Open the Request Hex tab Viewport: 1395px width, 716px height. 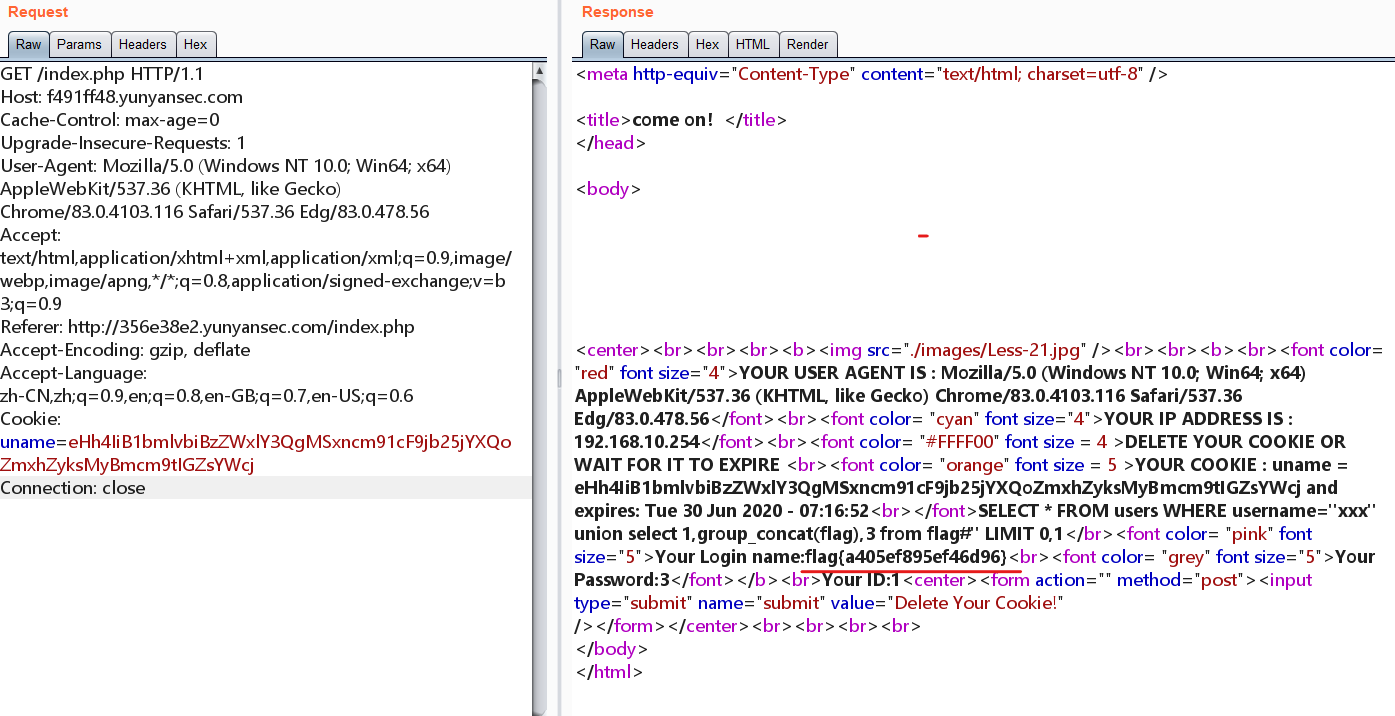[195, 44]
